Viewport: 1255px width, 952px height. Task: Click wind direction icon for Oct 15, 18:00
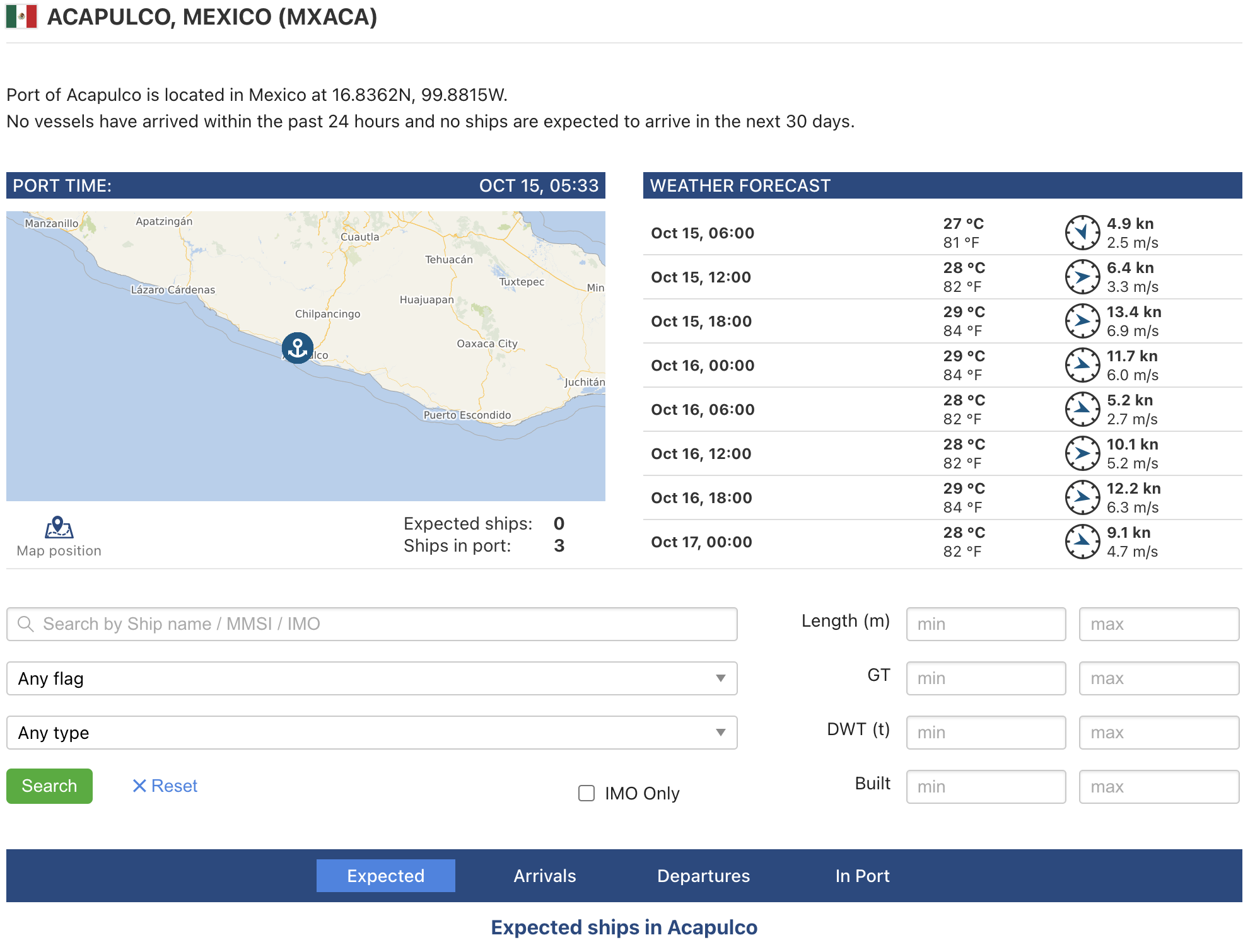[x=1082, y=321]
